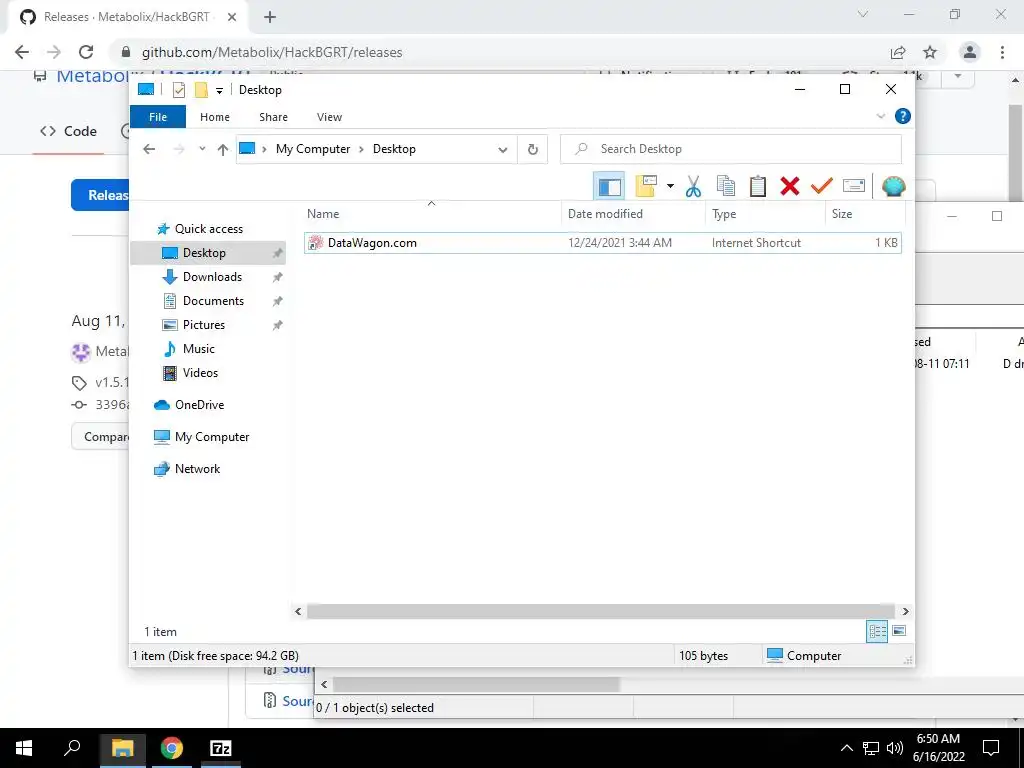The width and height of the screenshot is (1024, 768).
Task: Open Network in navigation pane
Action: (197, 469)
